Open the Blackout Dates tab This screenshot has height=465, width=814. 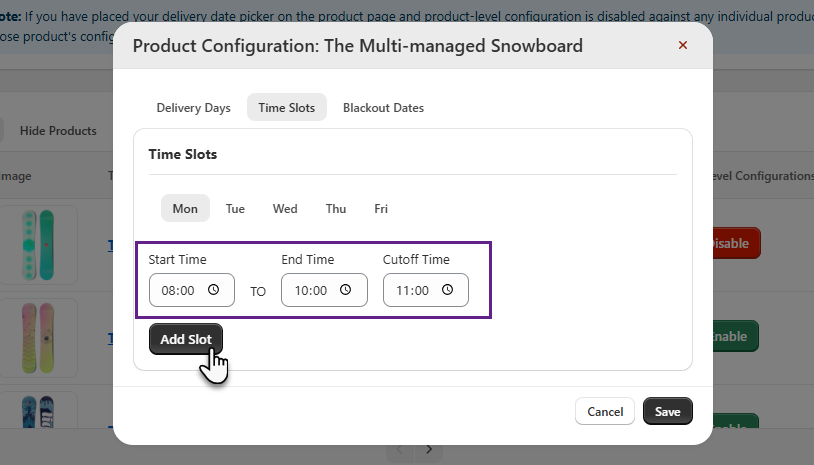tap(383, 108)
